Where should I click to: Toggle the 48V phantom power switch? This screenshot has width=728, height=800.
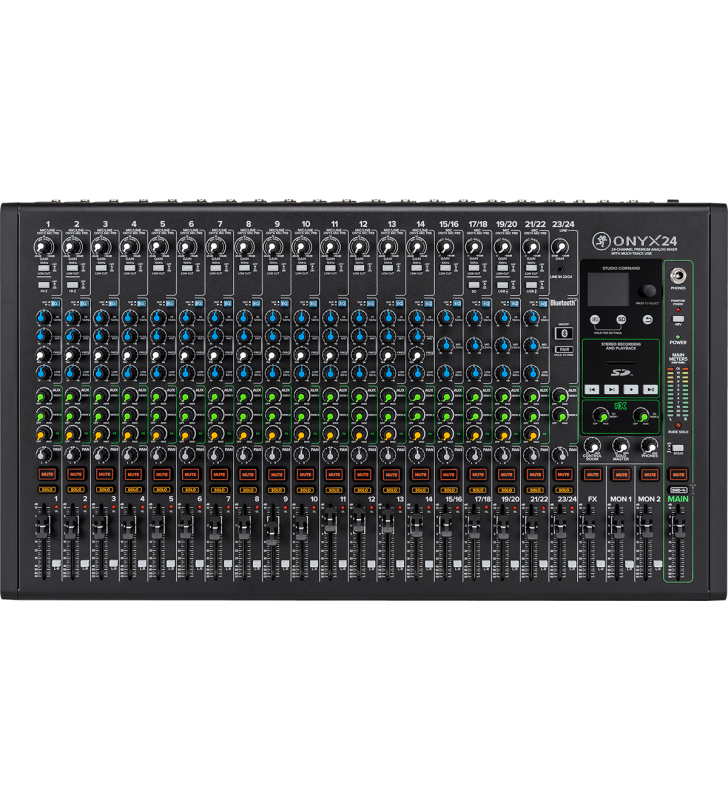[678, 320]
